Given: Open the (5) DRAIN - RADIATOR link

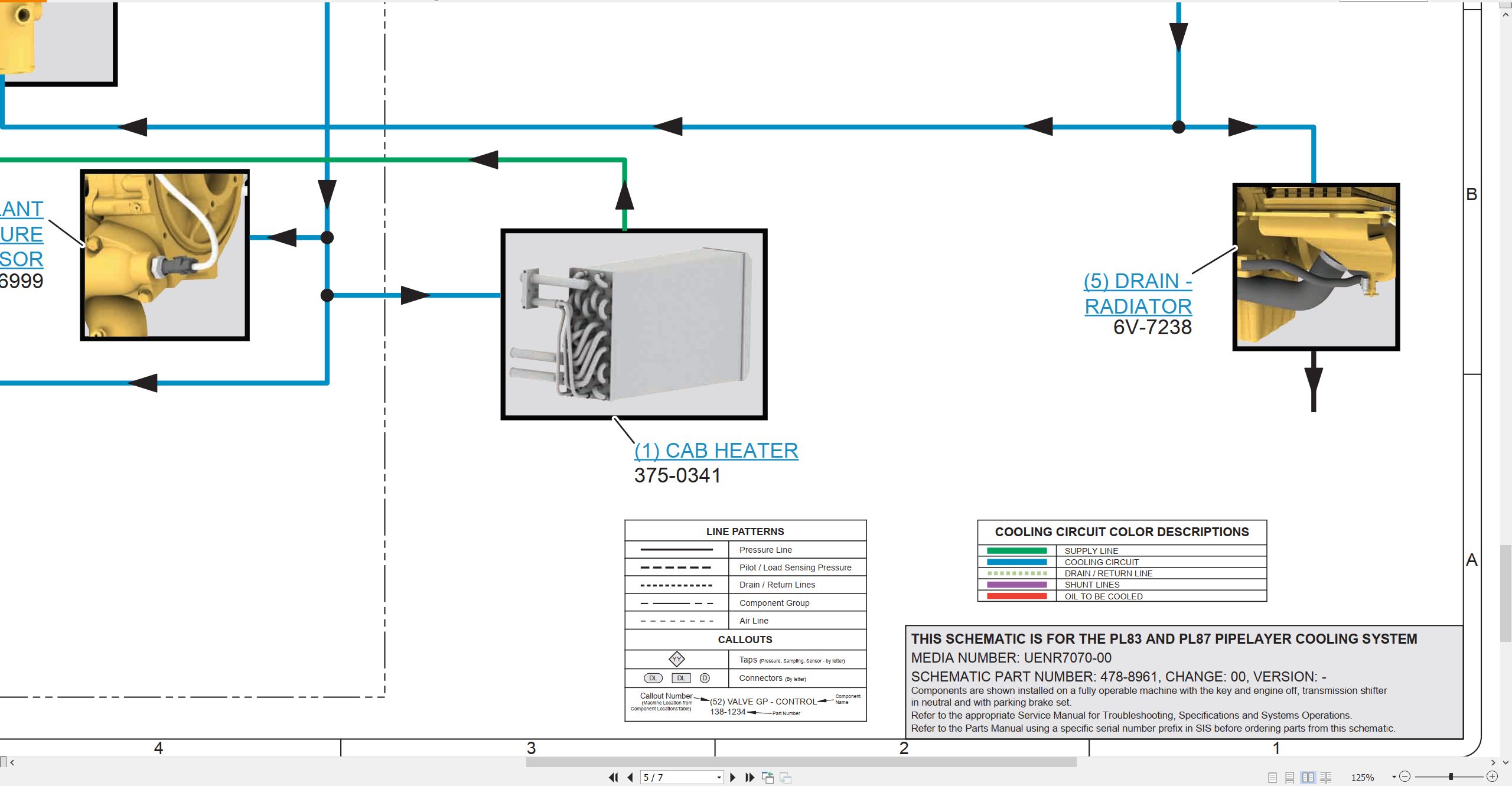Looking at the screenshot, I should 1138,293.
